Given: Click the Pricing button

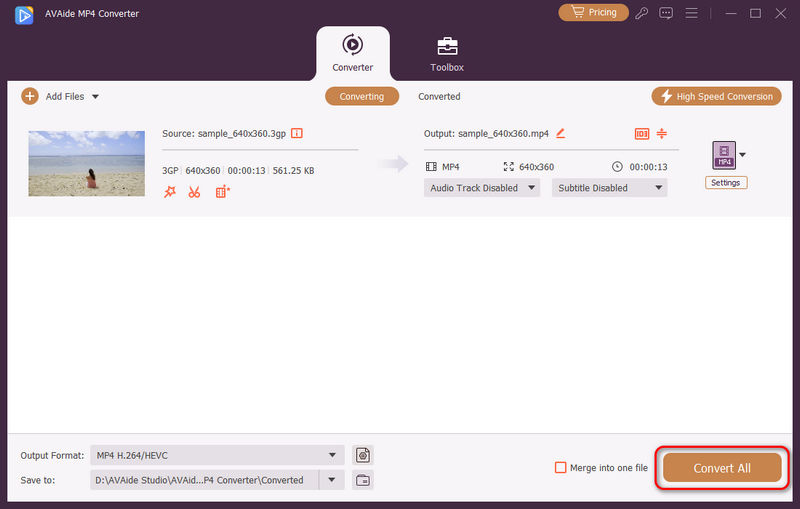Looking at the screenshot, I should pyautogui.click(x=593, y=13).
